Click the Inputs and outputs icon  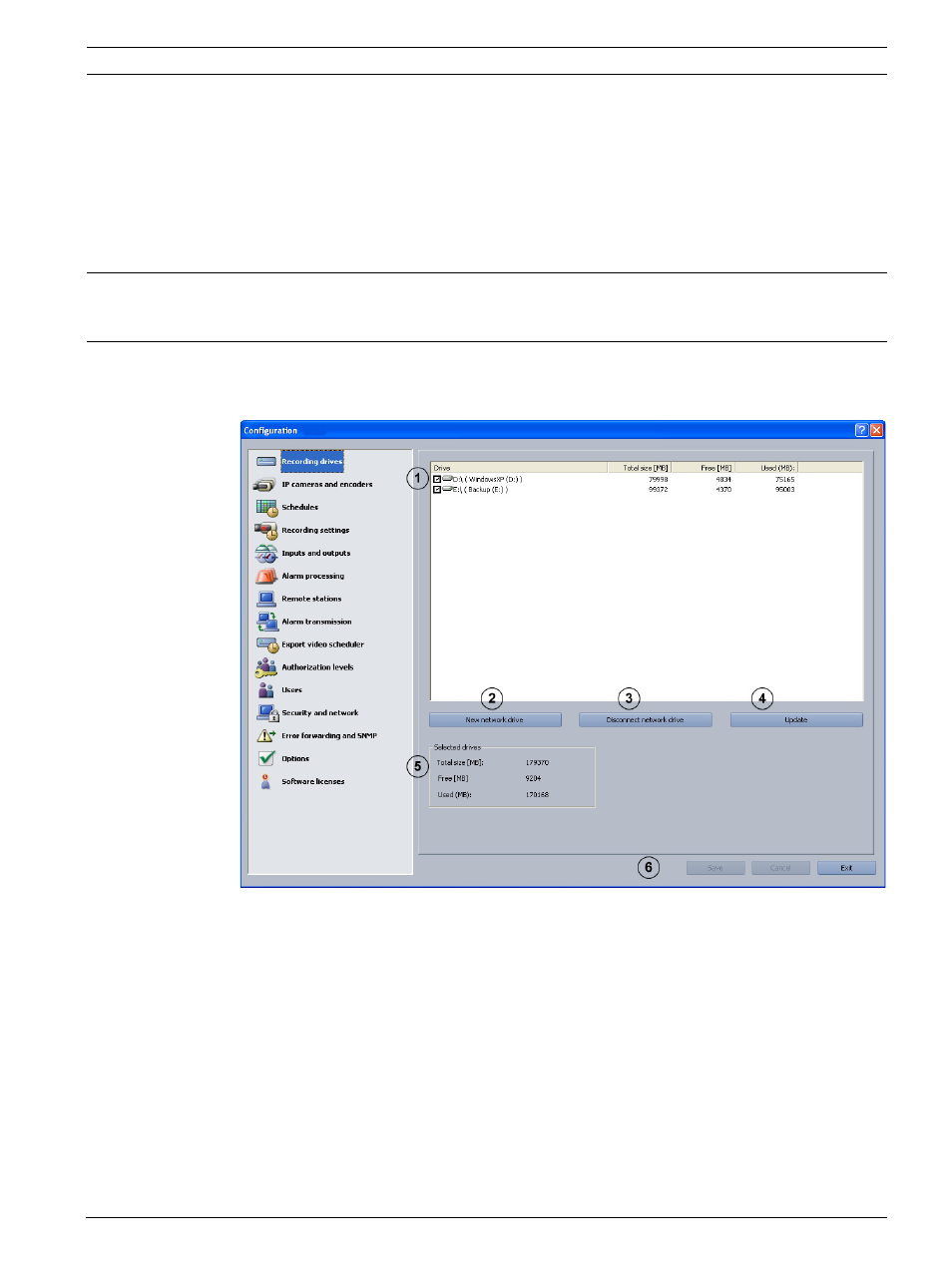[265, 554]
